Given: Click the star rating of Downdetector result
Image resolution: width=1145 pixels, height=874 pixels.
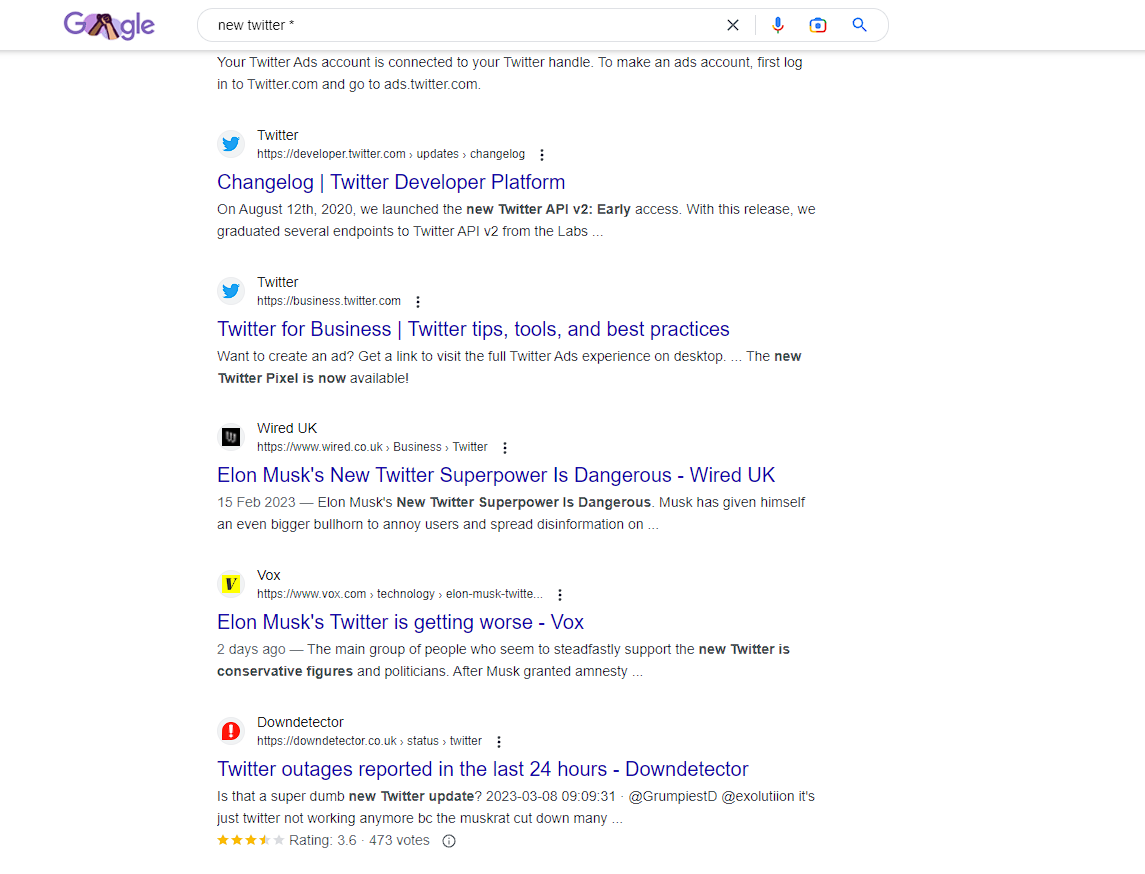Looking at the screenshot, I should pos(250,840).
